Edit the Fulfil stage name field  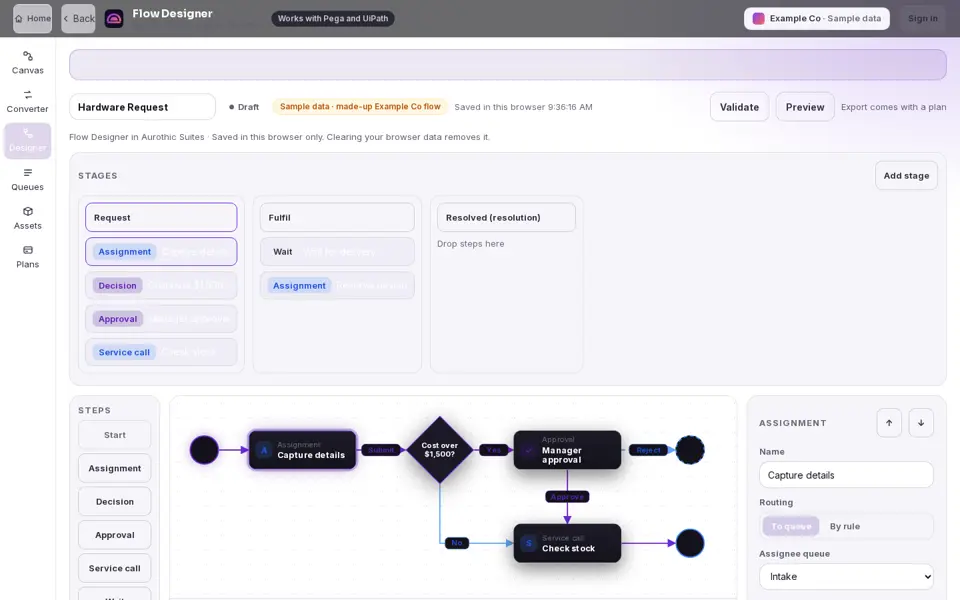(337, 217)
